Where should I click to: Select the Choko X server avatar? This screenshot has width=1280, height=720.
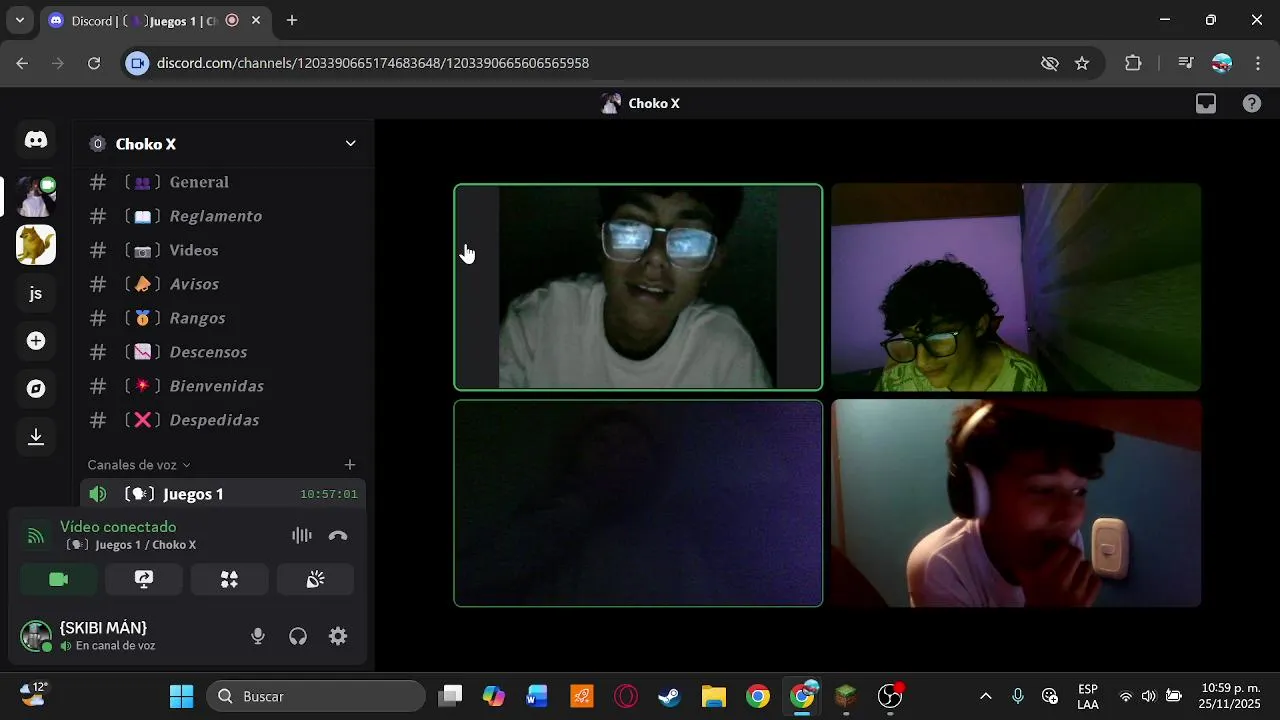(36, 197)
